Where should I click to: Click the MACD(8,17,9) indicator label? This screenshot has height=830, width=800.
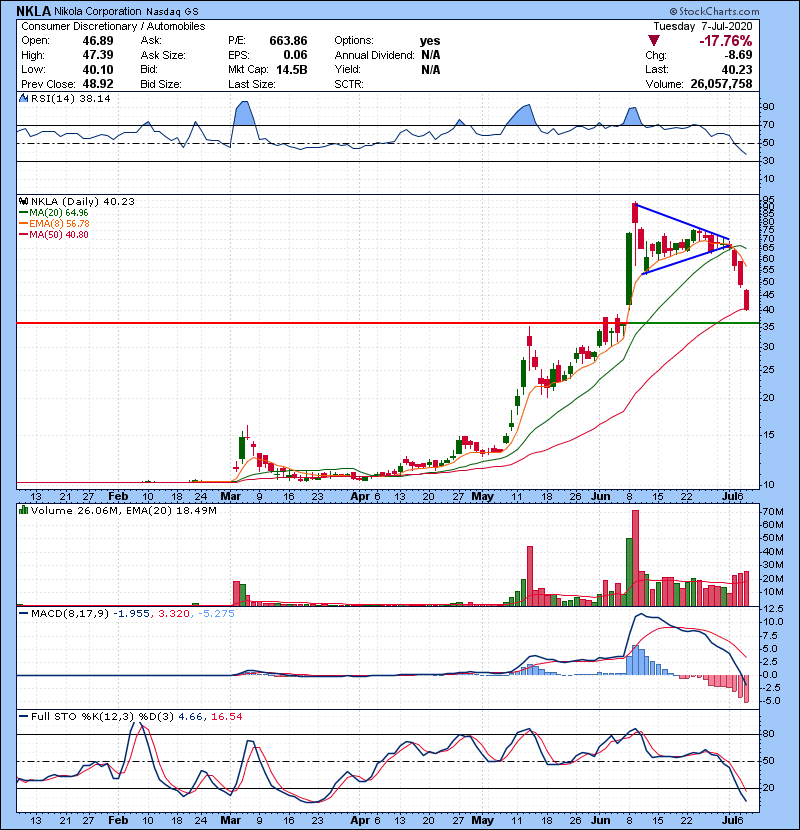(x=69, y=613)
